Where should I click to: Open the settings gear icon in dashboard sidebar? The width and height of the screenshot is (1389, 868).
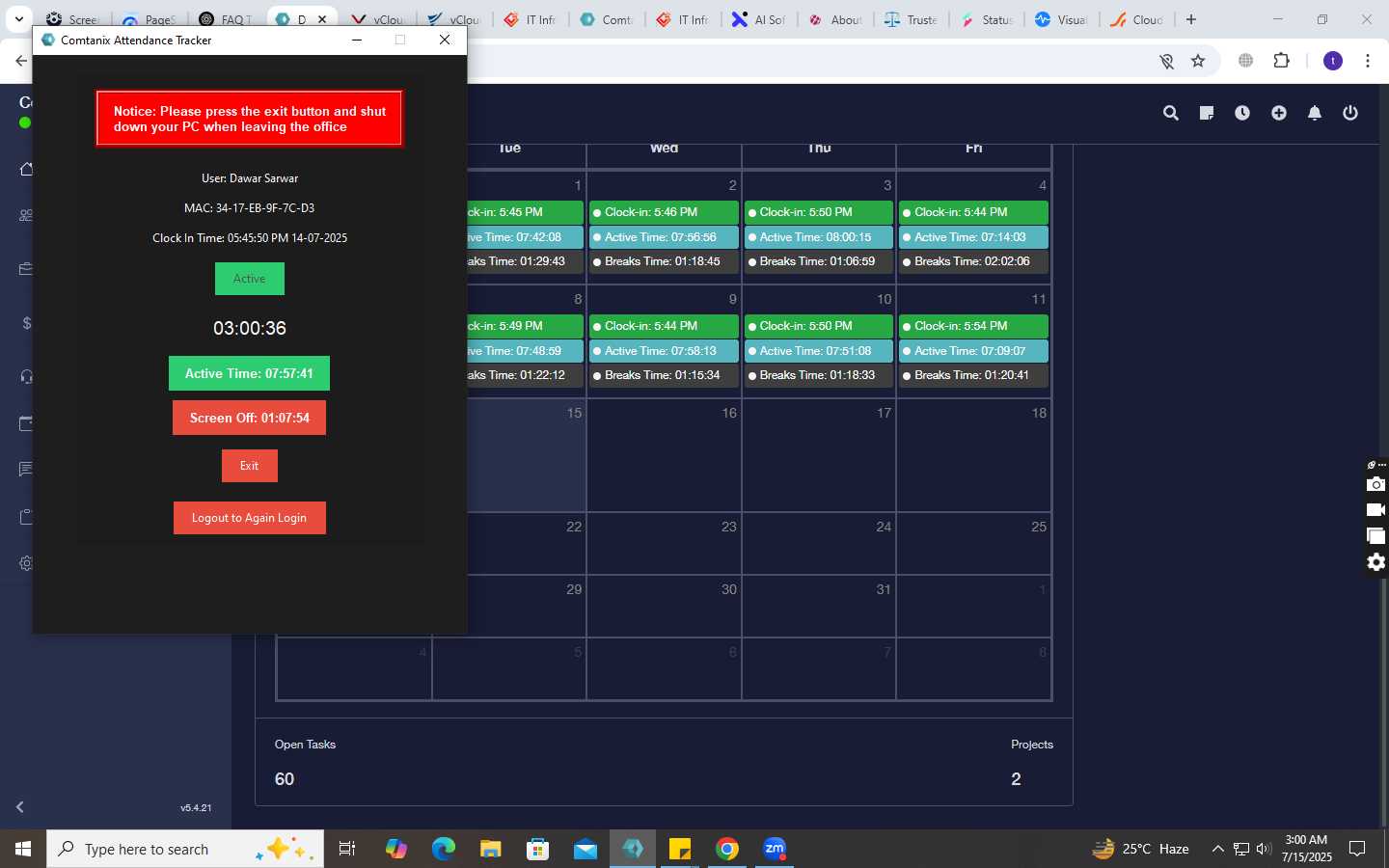(x=26, y=563)
